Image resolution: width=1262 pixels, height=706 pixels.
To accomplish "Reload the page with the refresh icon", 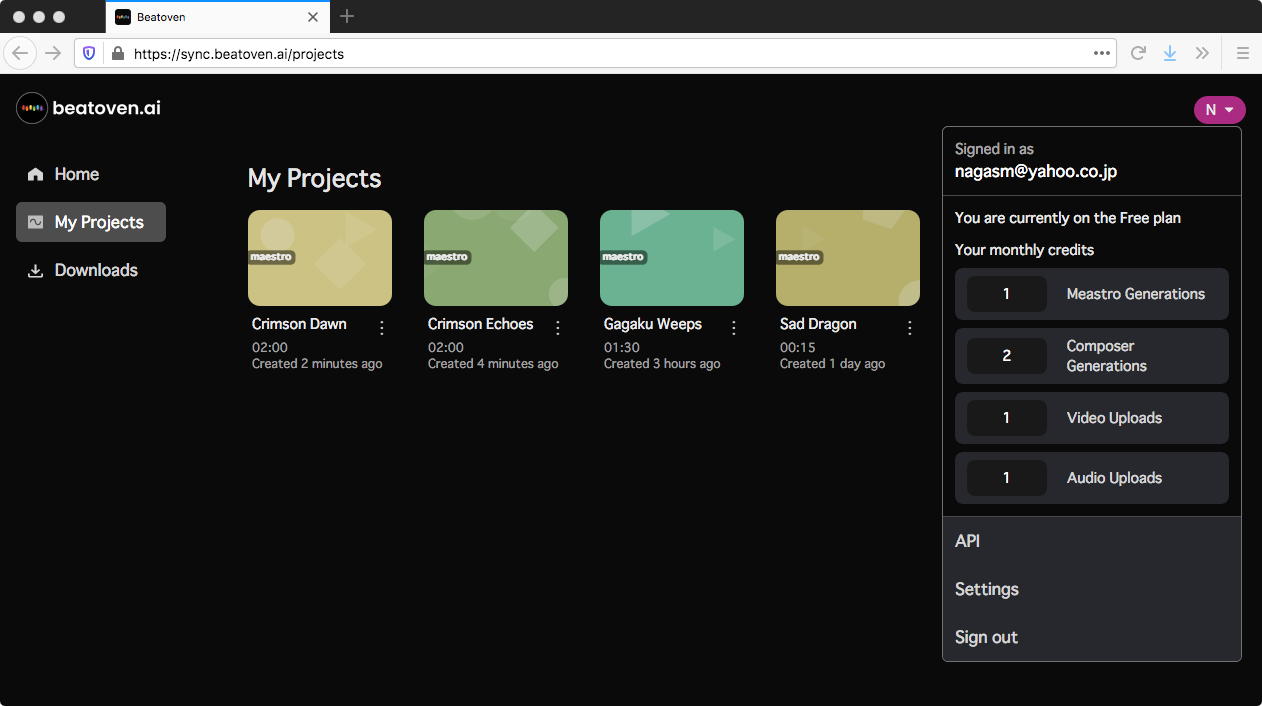I will point(1137,53).
